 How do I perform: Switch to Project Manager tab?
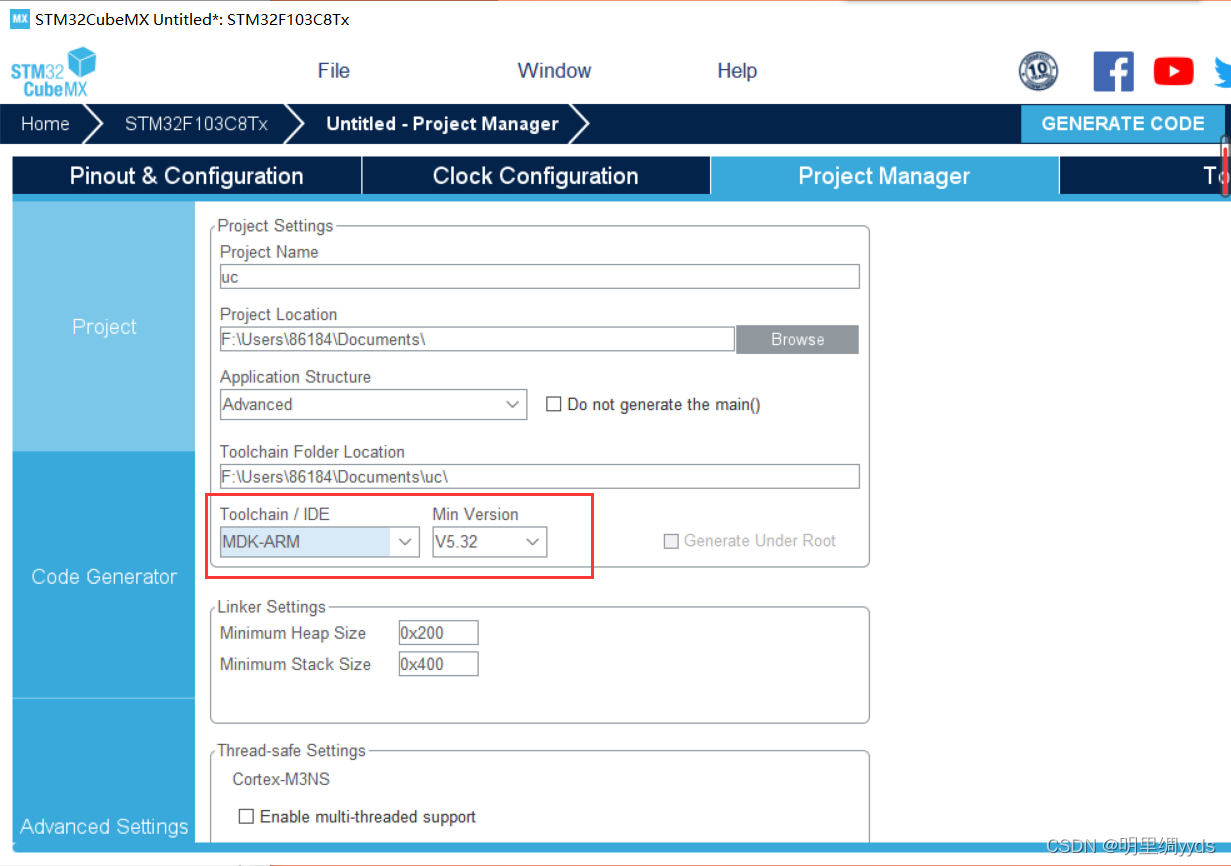coord(884,176)
